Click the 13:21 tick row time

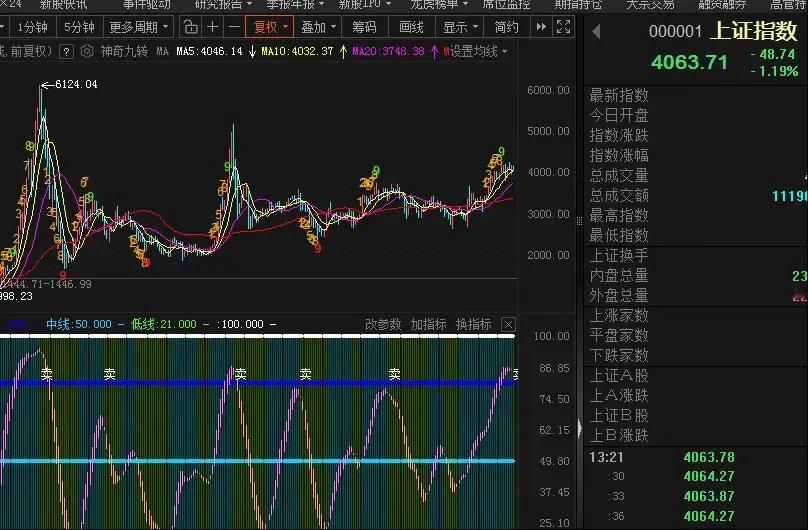pyautogui.click(x=607, y=457)
